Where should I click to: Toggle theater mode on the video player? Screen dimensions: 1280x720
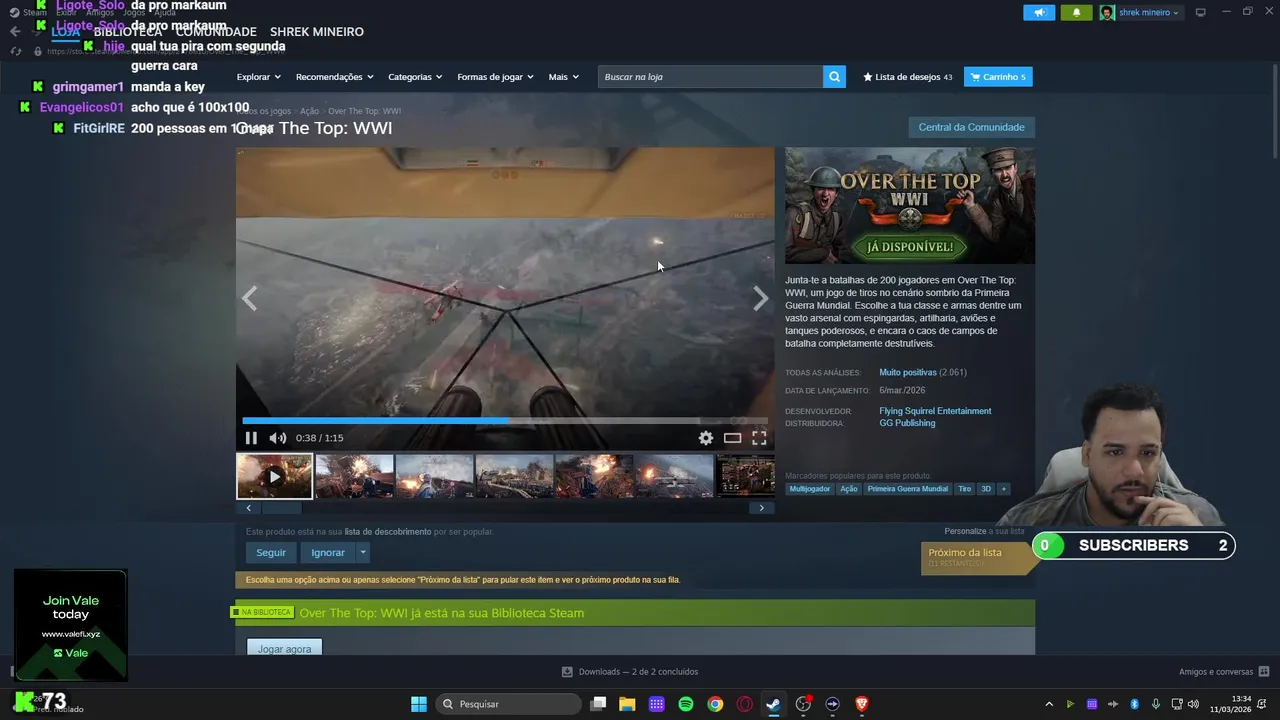pos(733,438)
